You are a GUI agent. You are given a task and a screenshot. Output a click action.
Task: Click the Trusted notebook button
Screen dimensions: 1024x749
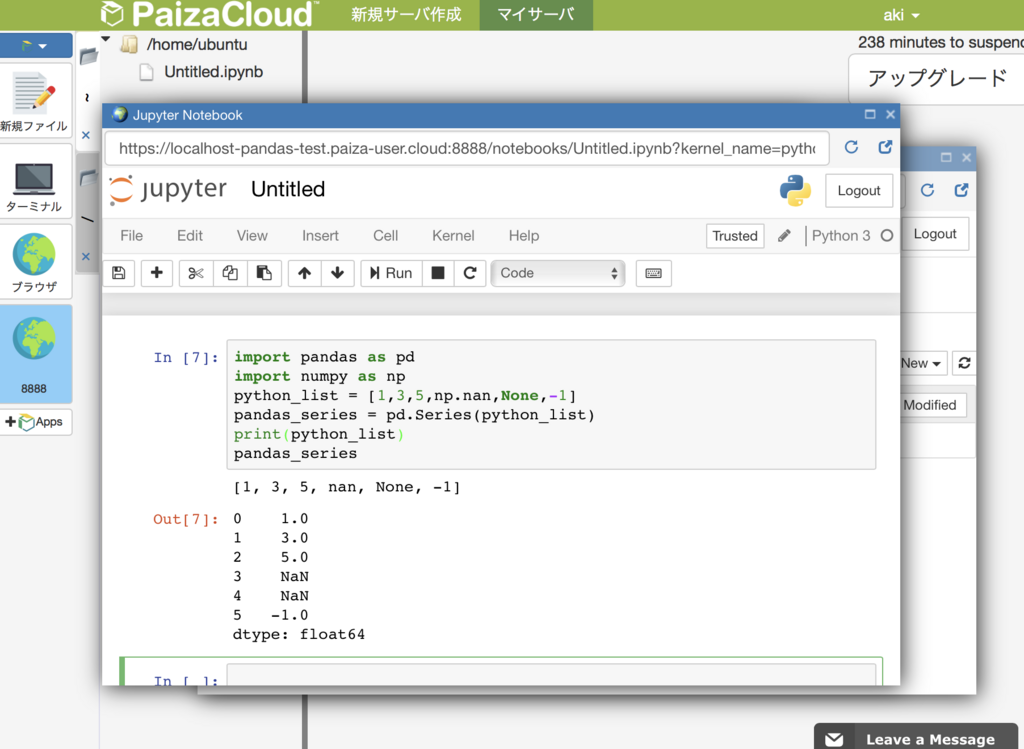735,236
